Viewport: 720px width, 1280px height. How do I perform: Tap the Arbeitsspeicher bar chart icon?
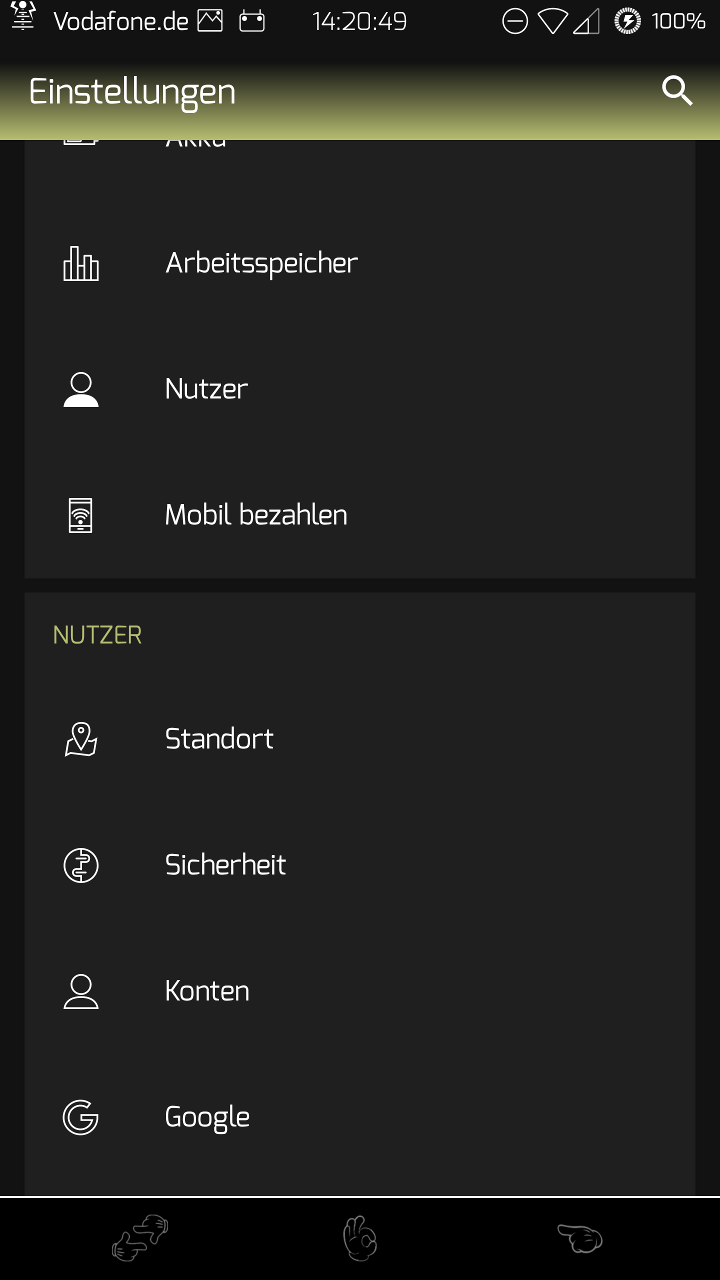[81, 263]
